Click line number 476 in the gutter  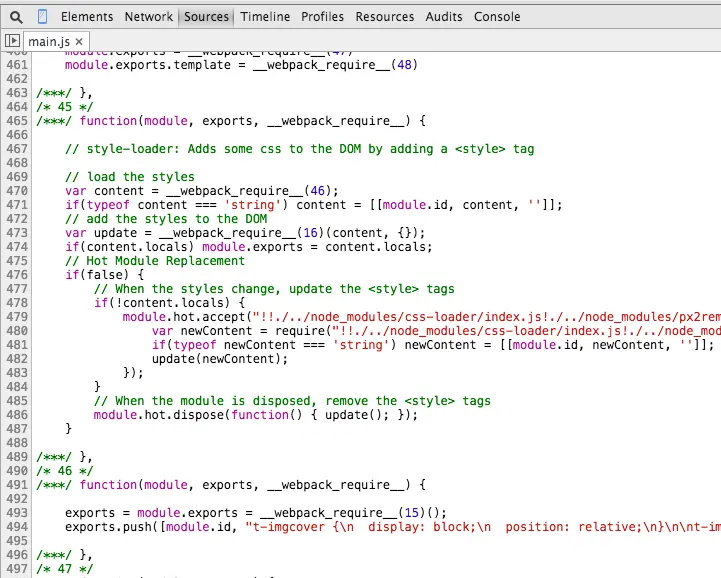(17, 275)
